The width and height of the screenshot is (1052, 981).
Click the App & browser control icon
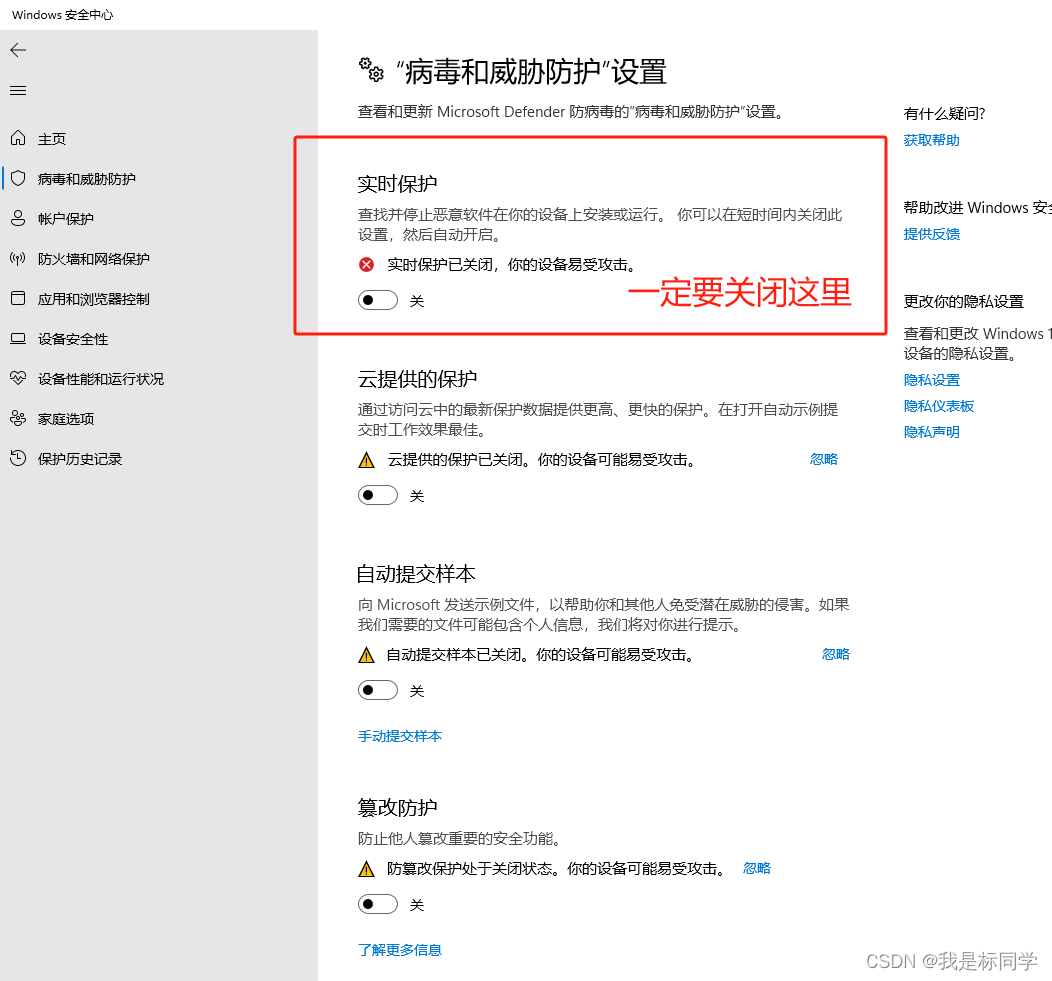(x=18, y=299)
